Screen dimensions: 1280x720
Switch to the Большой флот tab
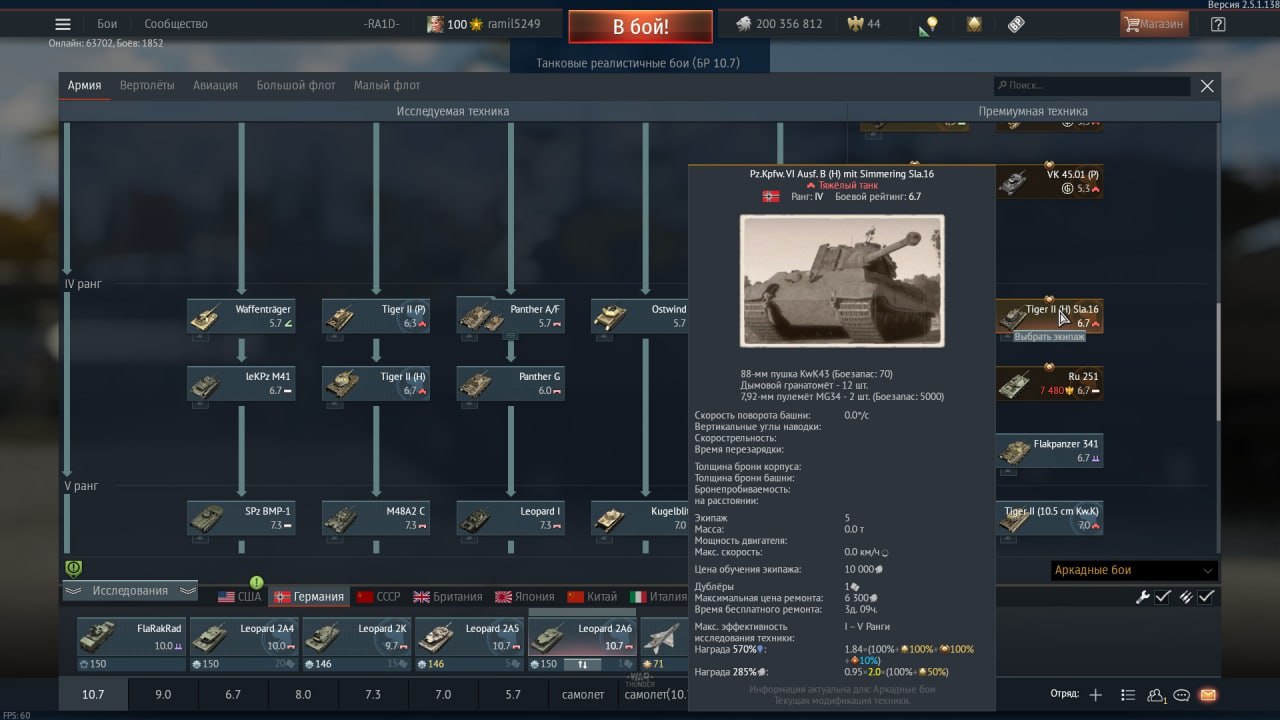tap(296, 86)
